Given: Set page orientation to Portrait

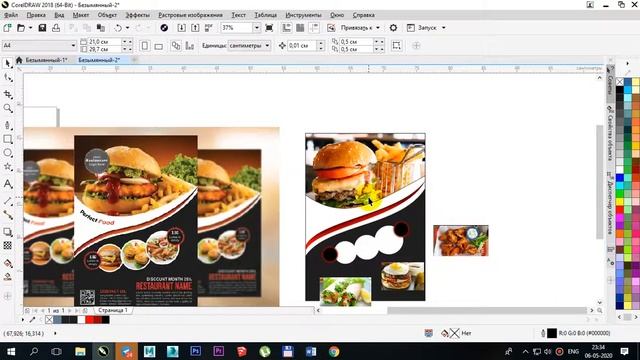Looking at the screenshot, I should (x=144, y=46).
